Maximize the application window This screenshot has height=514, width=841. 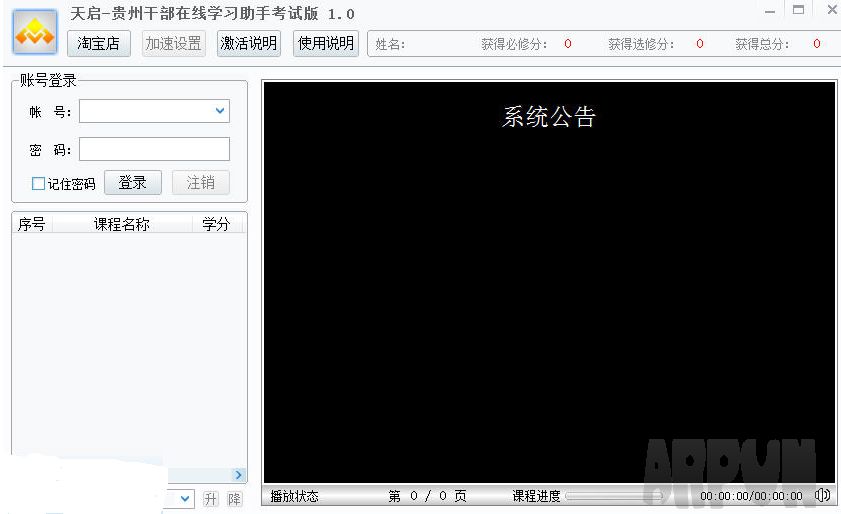click(799, 10)
